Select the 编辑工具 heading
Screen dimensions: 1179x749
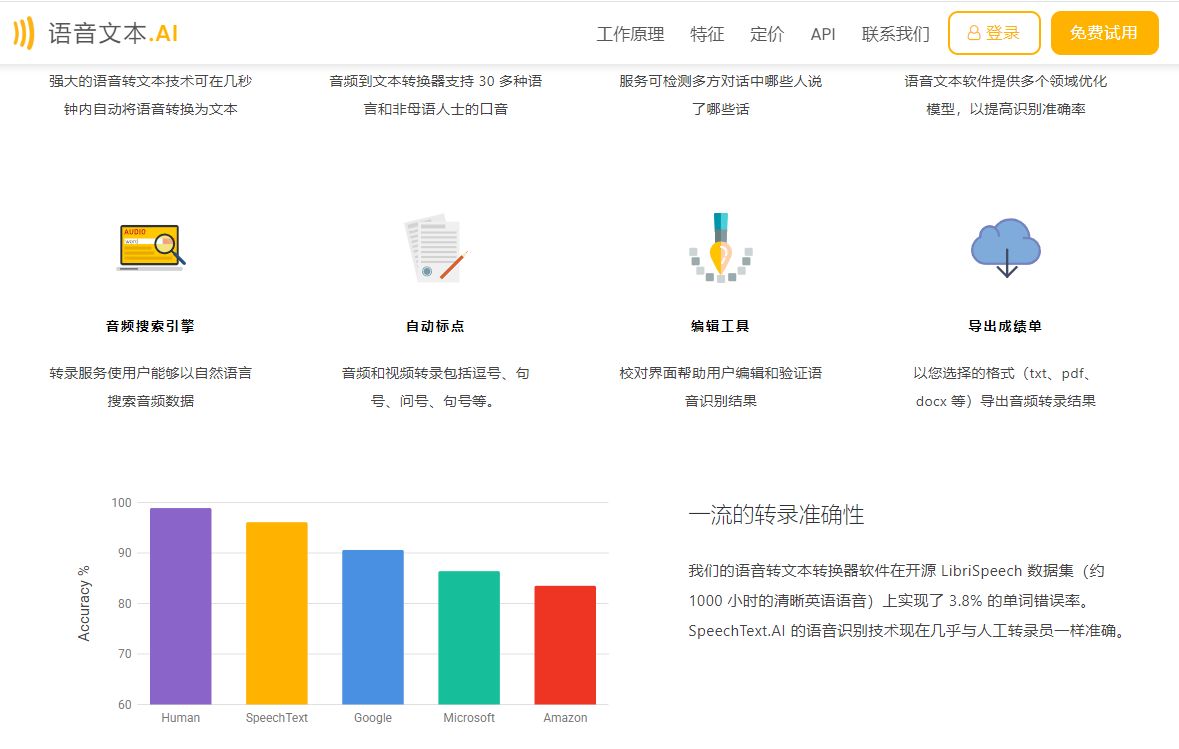click(x=720, y=326)
